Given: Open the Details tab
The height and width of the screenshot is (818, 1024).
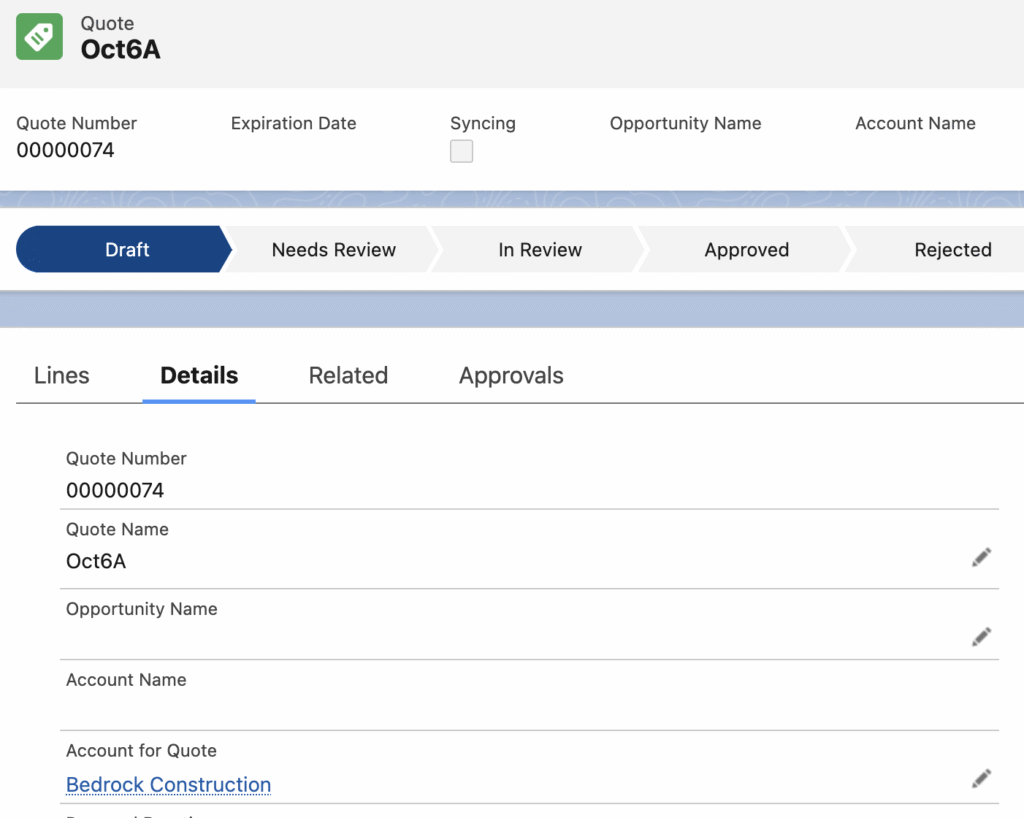Looking at the screenshot, I should (x=199, y=376).
